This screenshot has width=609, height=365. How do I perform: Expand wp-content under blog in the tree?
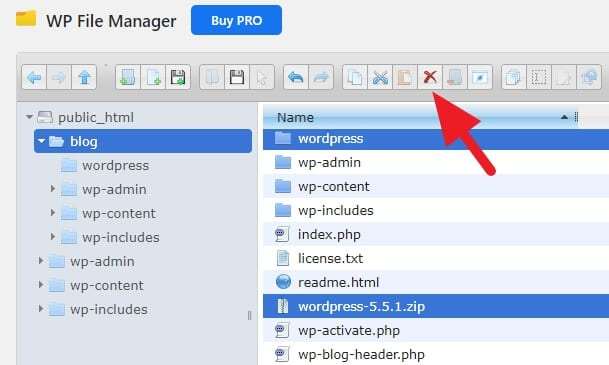(53, 213)
